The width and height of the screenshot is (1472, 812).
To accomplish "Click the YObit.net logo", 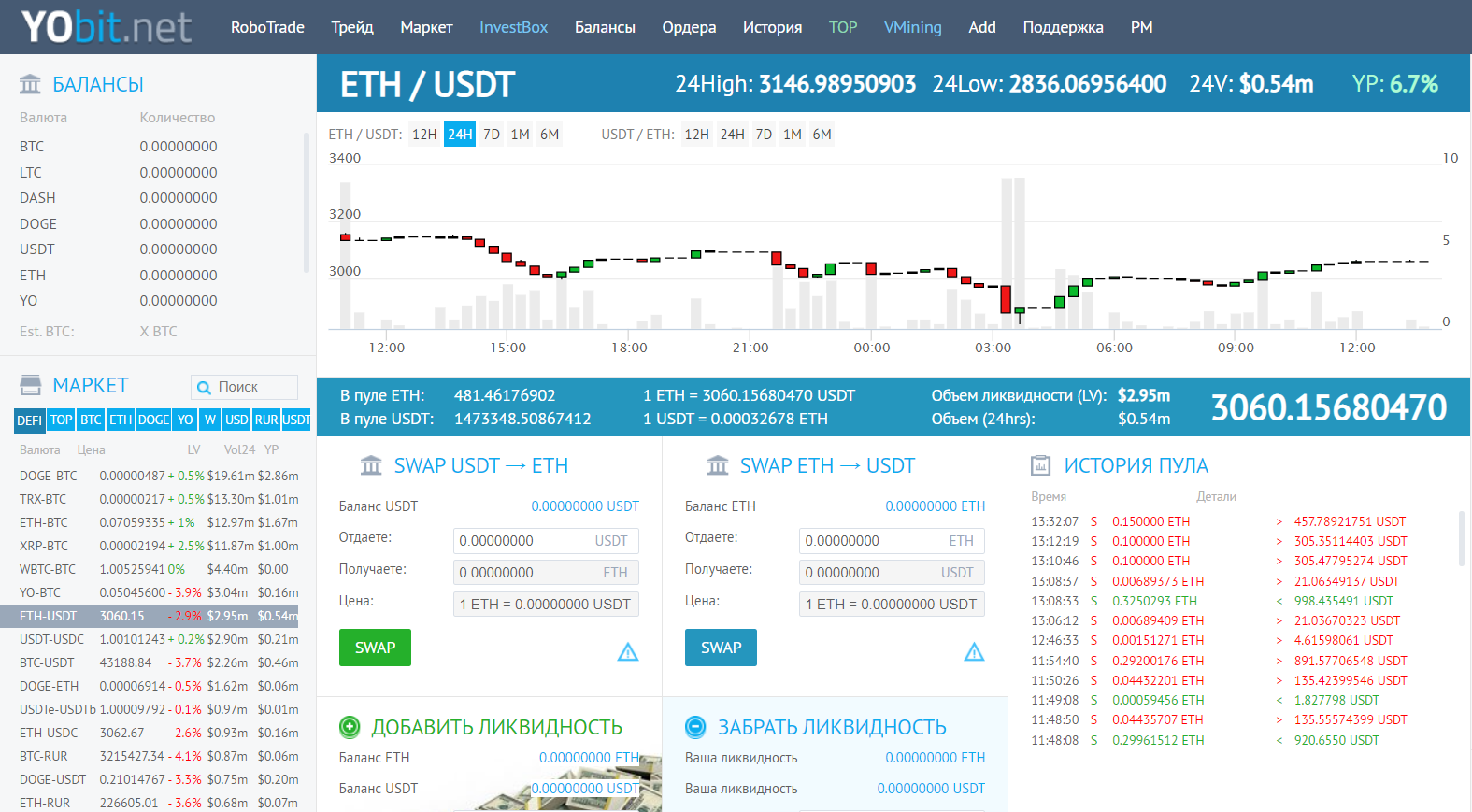I will click(x=107, y=27).
